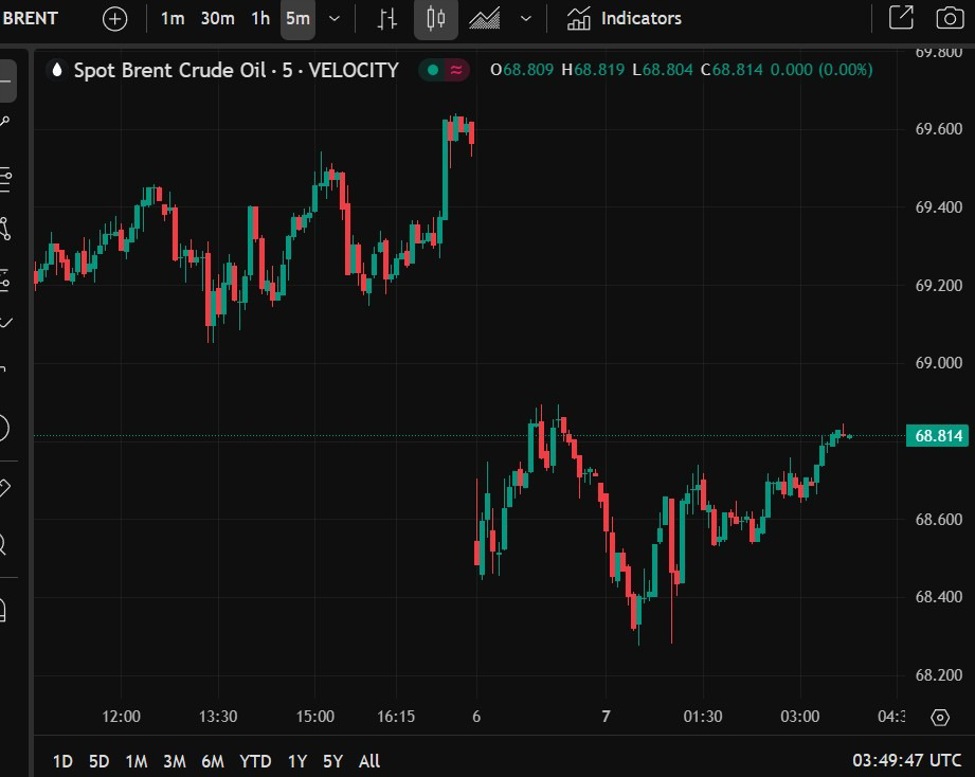Open the share/popout chart icon
Image resolution: width=975 pixels, height=777 pixels.
coord(901,18)
